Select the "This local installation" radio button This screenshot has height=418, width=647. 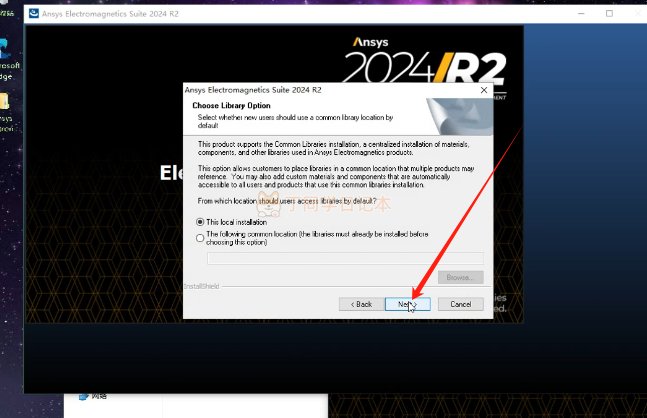[x=200, y=222]
